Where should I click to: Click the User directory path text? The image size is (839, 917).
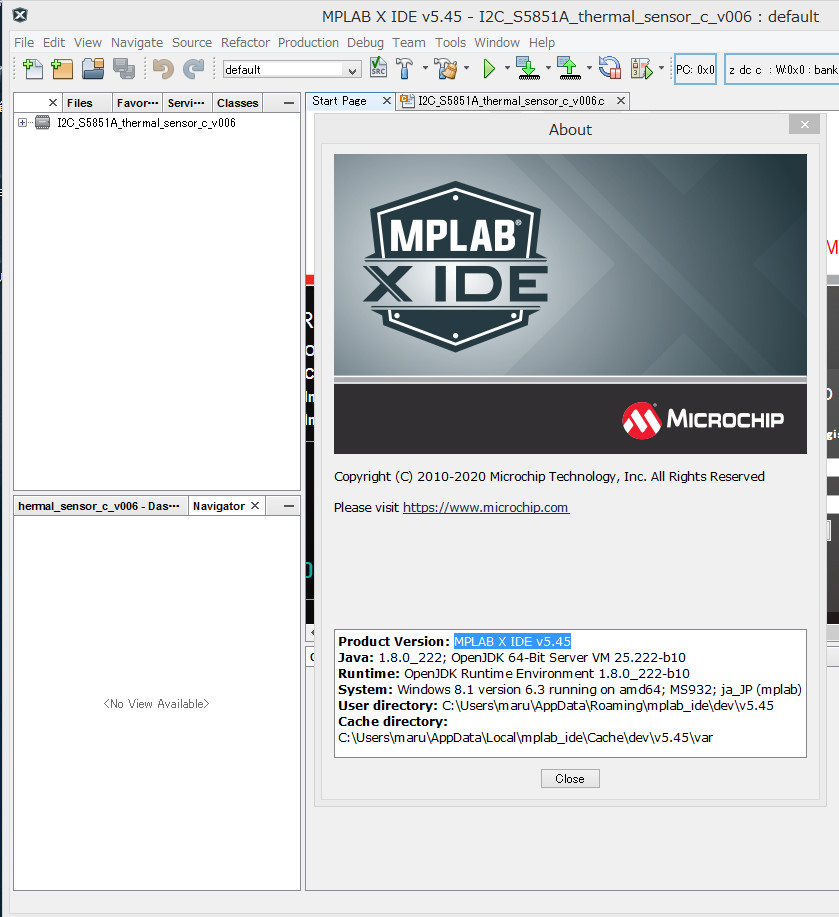[608, 705]
